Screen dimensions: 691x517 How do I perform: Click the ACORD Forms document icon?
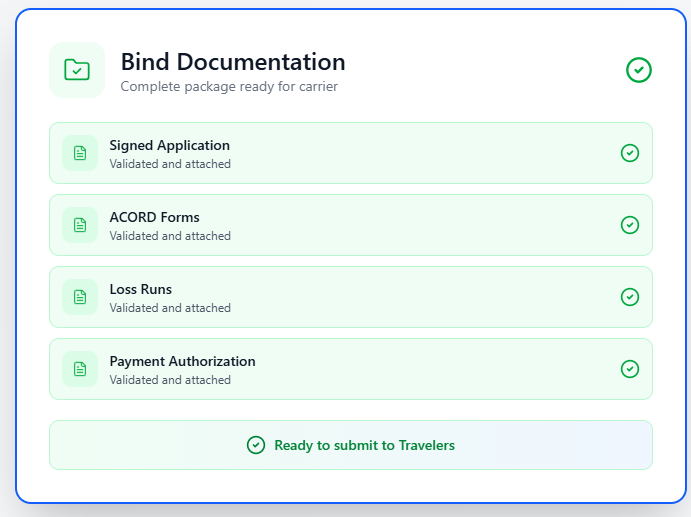click(80, 225)
